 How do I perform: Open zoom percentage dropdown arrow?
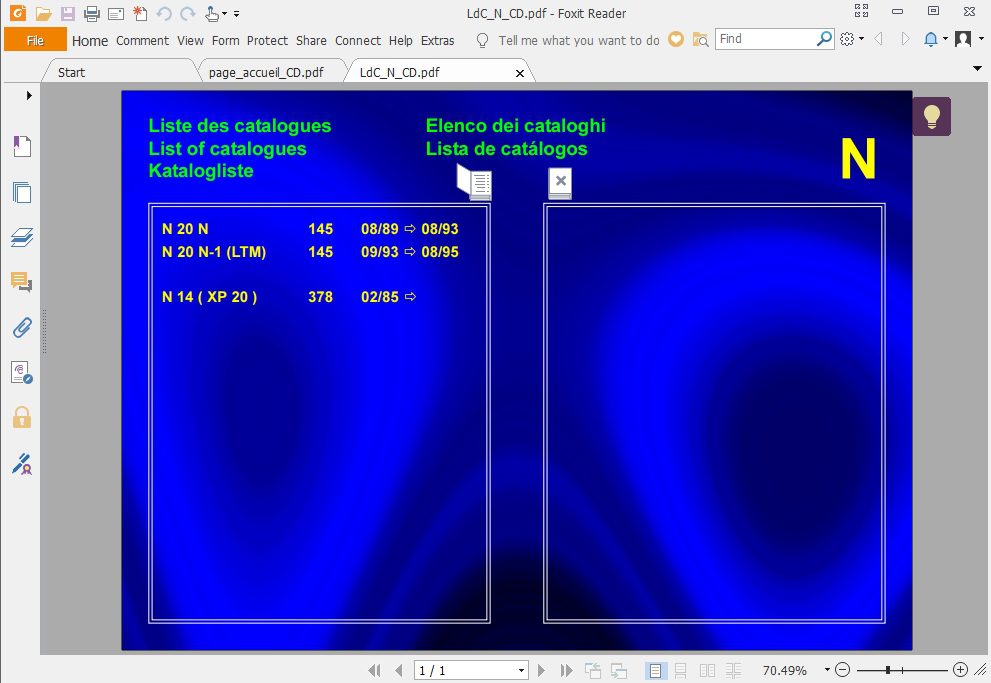[x=827, y=670]
